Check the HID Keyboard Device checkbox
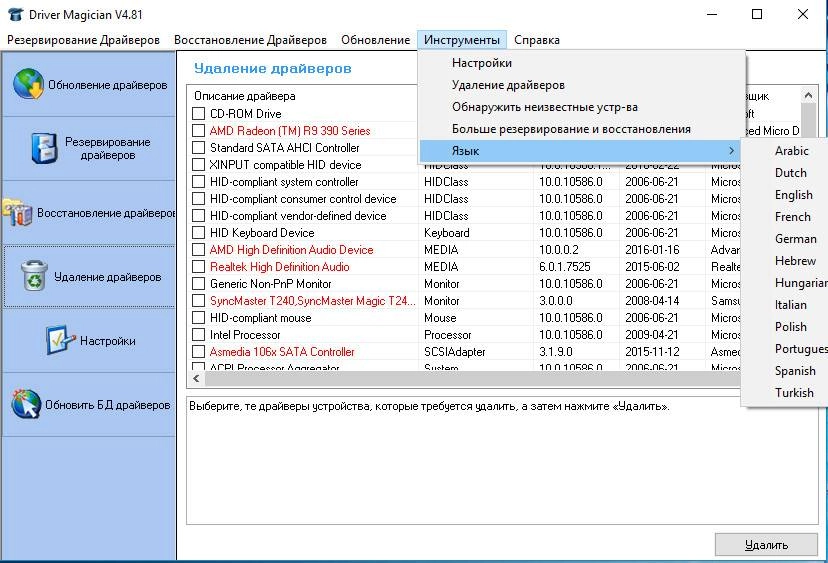Viewport: 828px width, 563px height. click(x=199, y=233)
